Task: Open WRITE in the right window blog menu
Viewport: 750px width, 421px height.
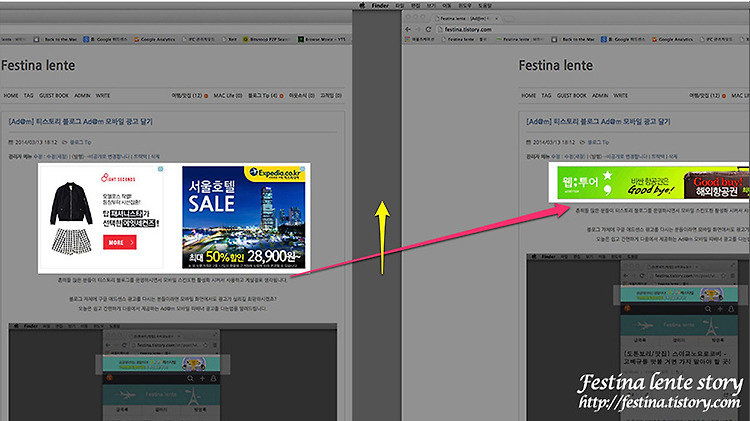Action: pos(620,96)
